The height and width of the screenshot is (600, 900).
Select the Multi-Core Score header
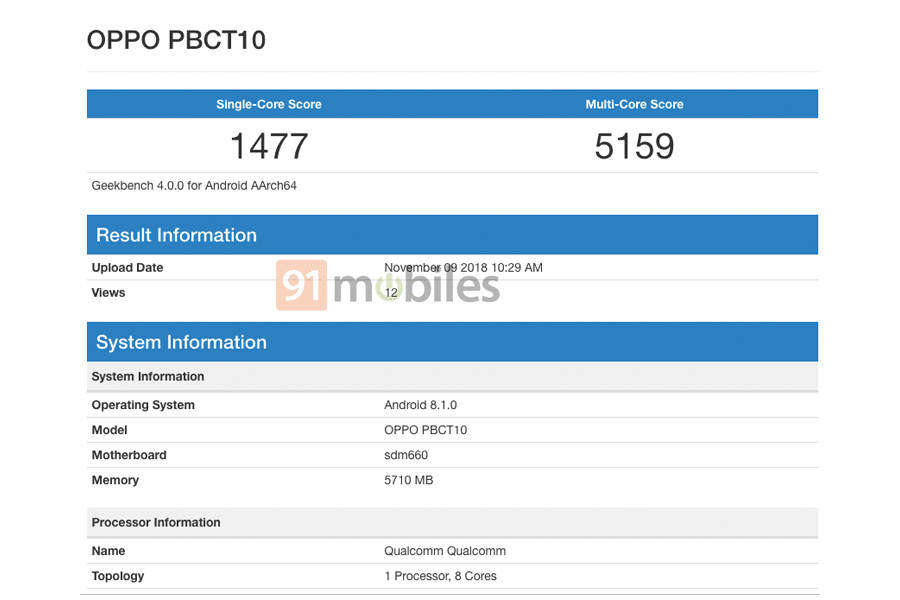(634, 104)
